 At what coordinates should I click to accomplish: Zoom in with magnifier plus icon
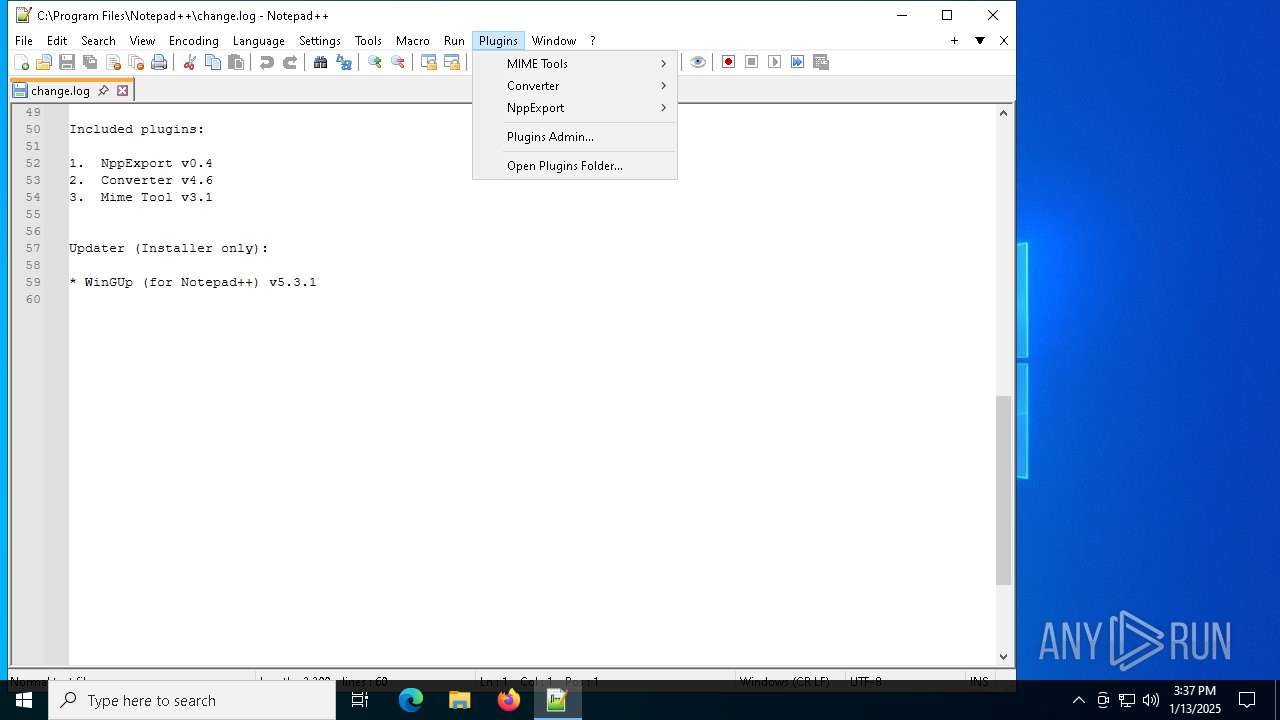(374, 62)
